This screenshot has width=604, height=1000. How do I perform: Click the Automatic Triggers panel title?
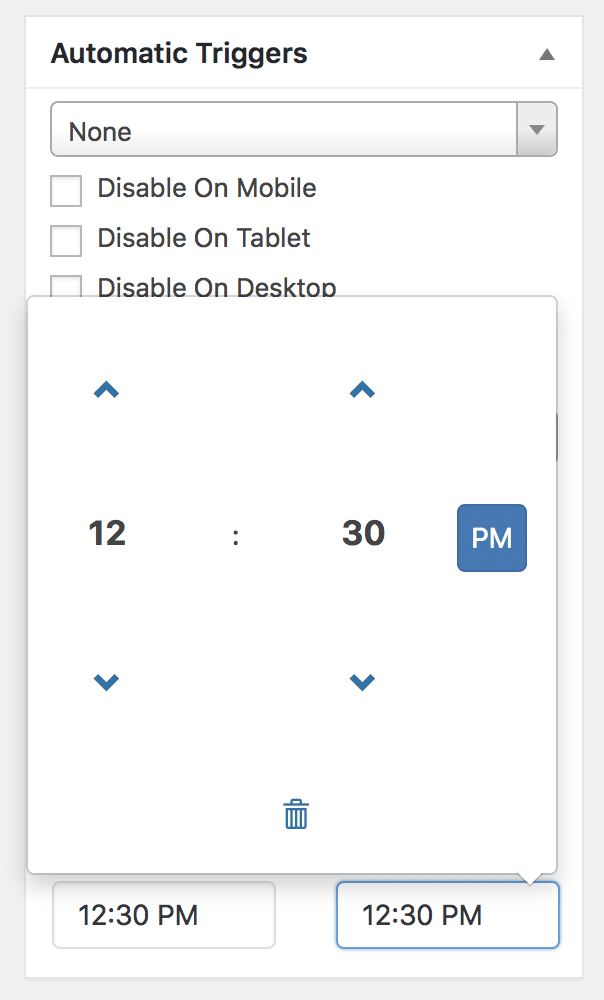point(179,53)
